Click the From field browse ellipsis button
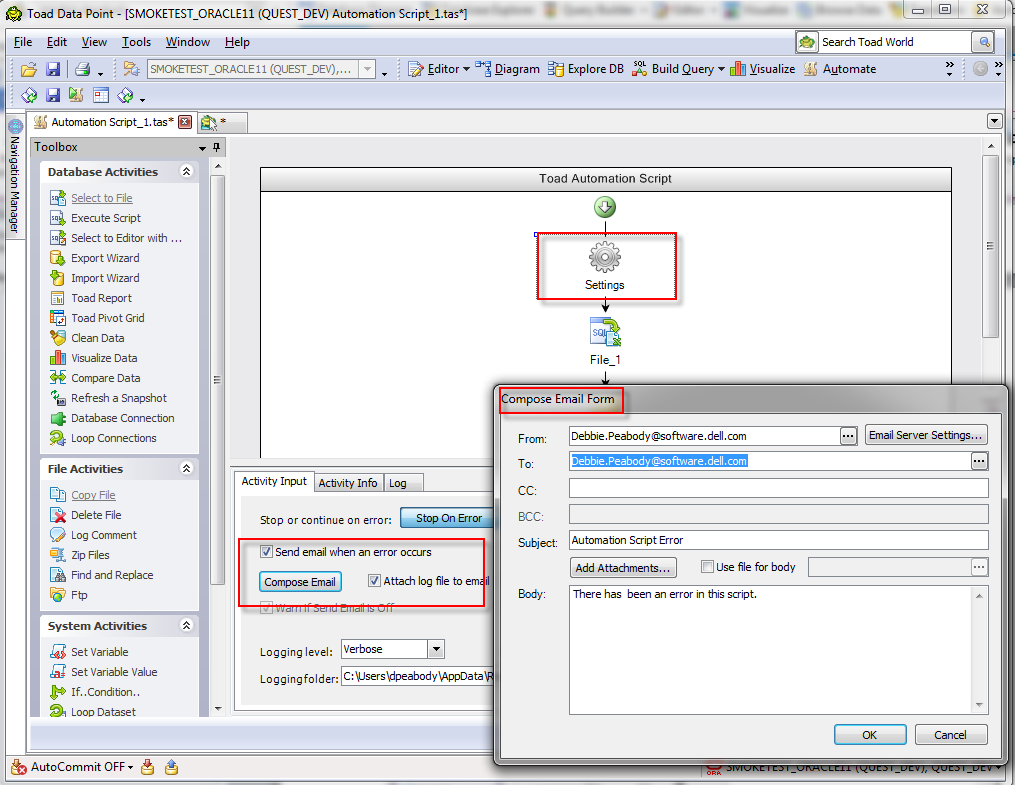The height and width of the screenshot is (785, 1015). click(848, 436)
